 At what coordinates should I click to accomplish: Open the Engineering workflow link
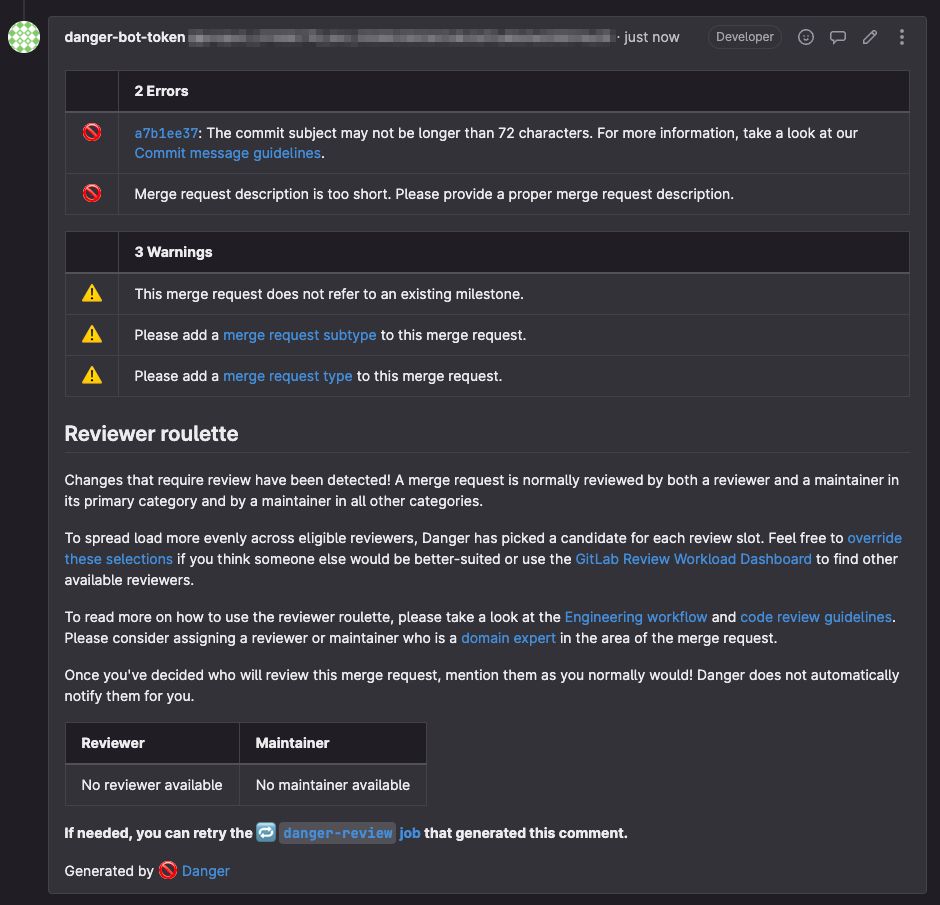coord(635,617)
